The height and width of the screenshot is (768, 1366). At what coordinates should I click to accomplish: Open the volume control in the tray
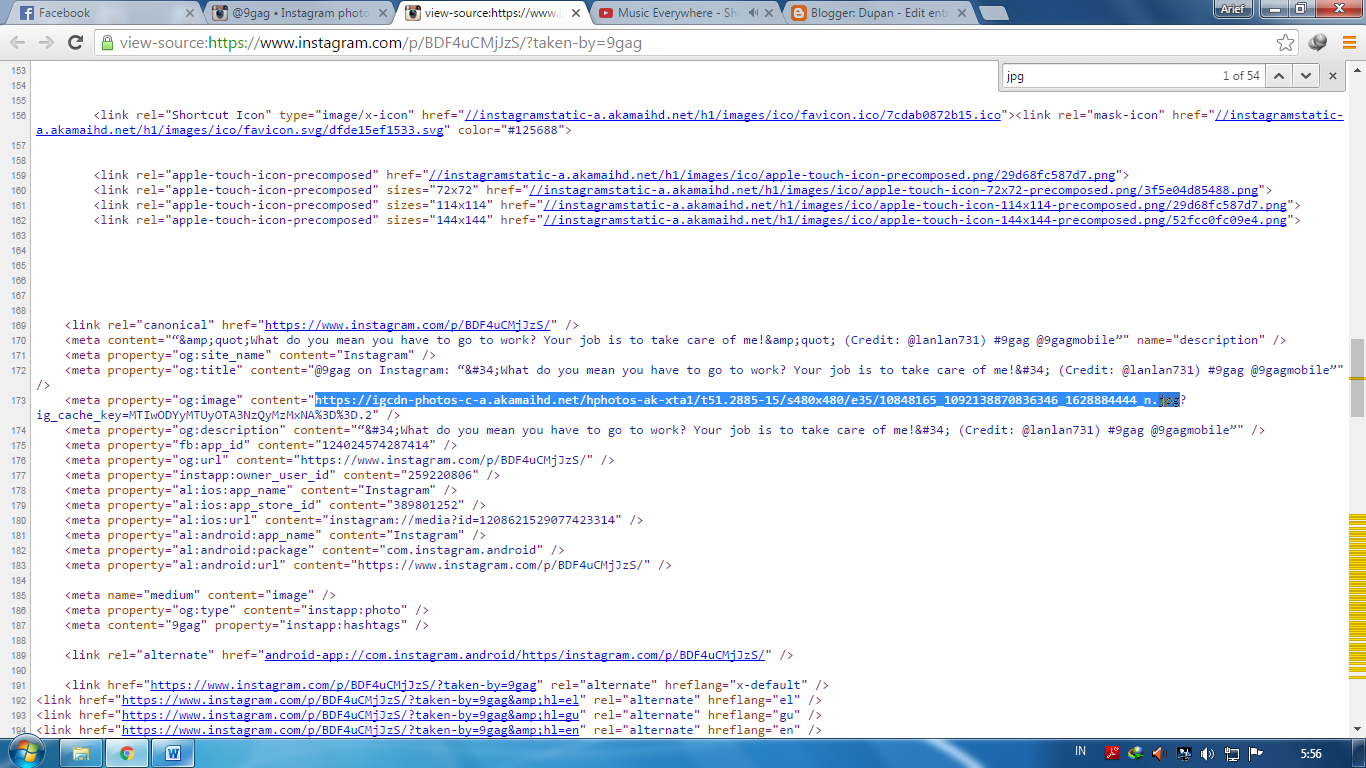click(x=1207, y=753)
